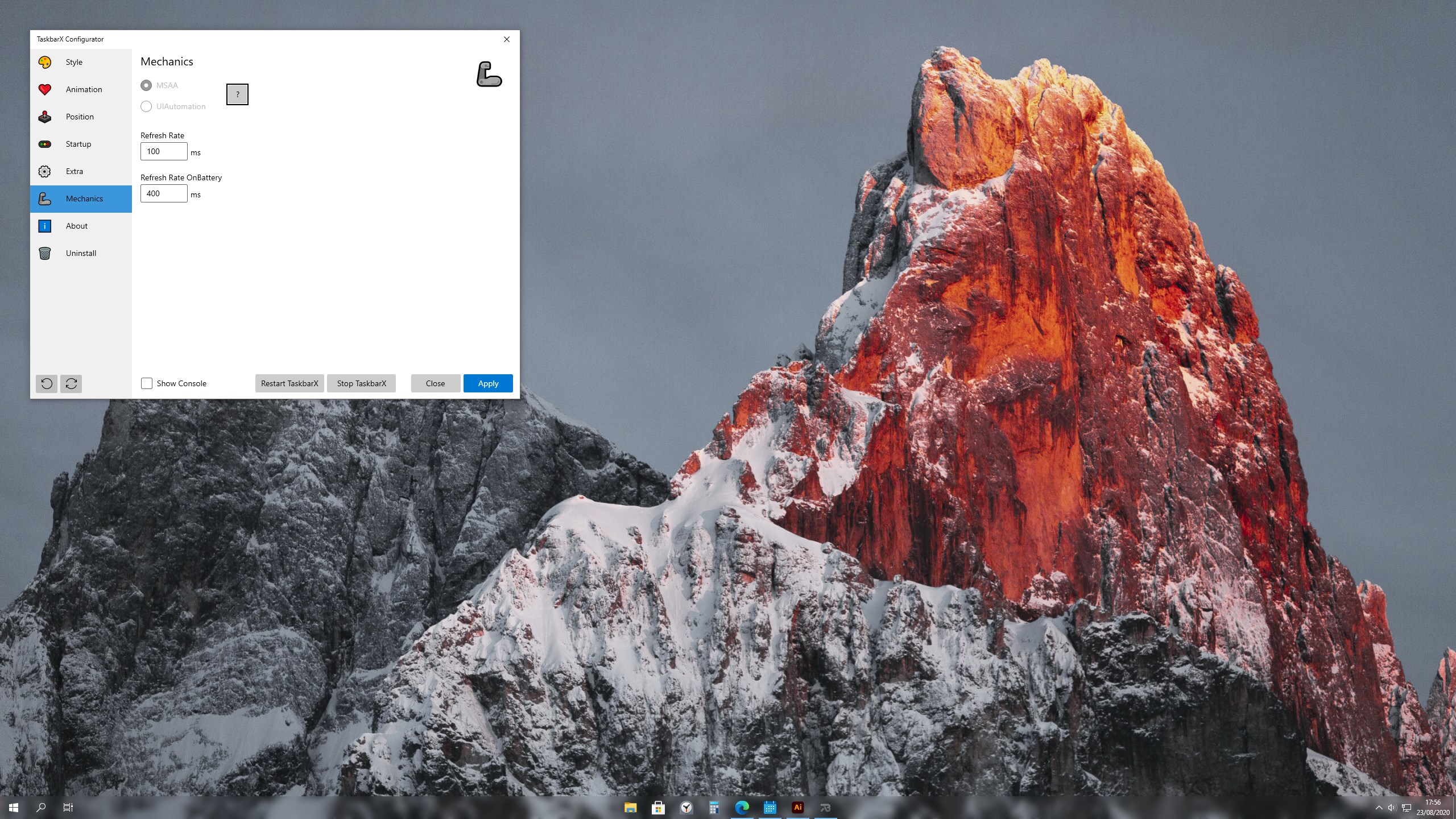
Task: Choose the UIAutomation option
Action: (x=147, y=106)
